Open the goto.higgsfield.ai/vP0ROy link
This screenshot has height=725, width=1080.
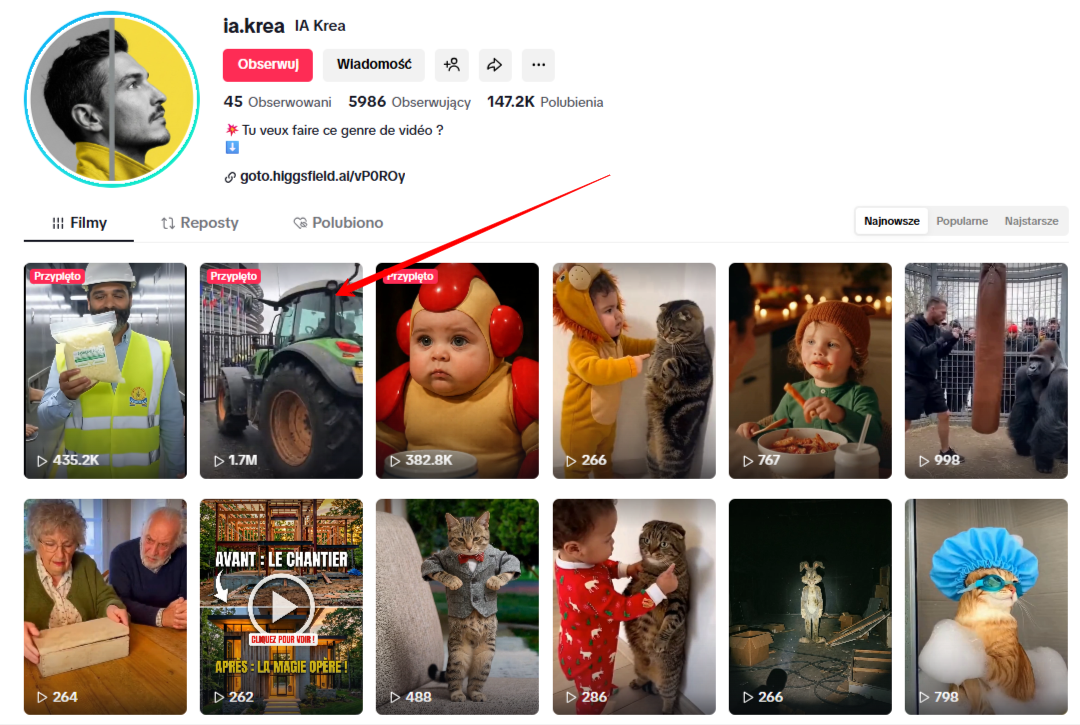[x=322, y=176]
